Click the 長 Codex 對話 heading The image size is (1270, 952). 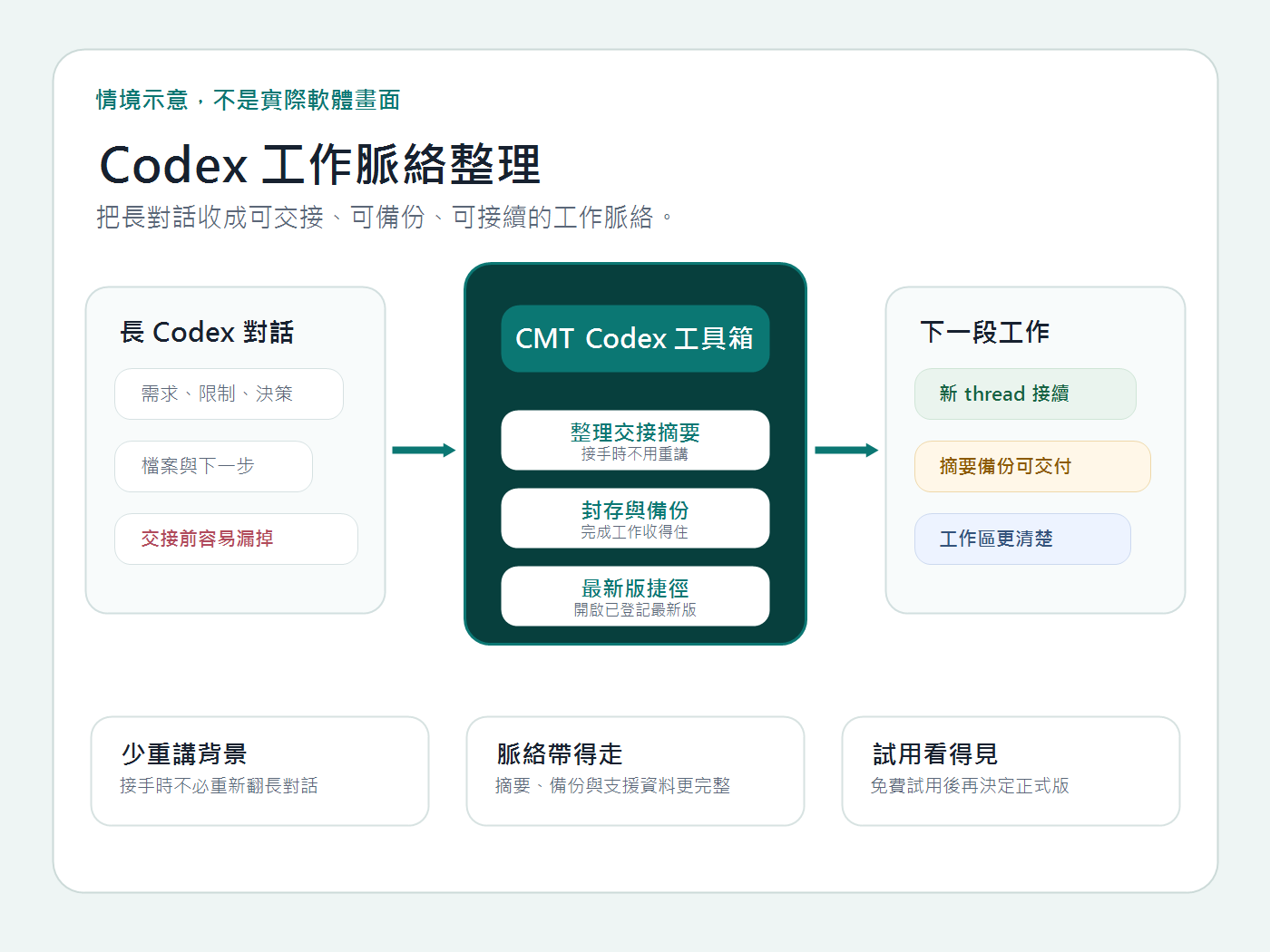(207, 332)
